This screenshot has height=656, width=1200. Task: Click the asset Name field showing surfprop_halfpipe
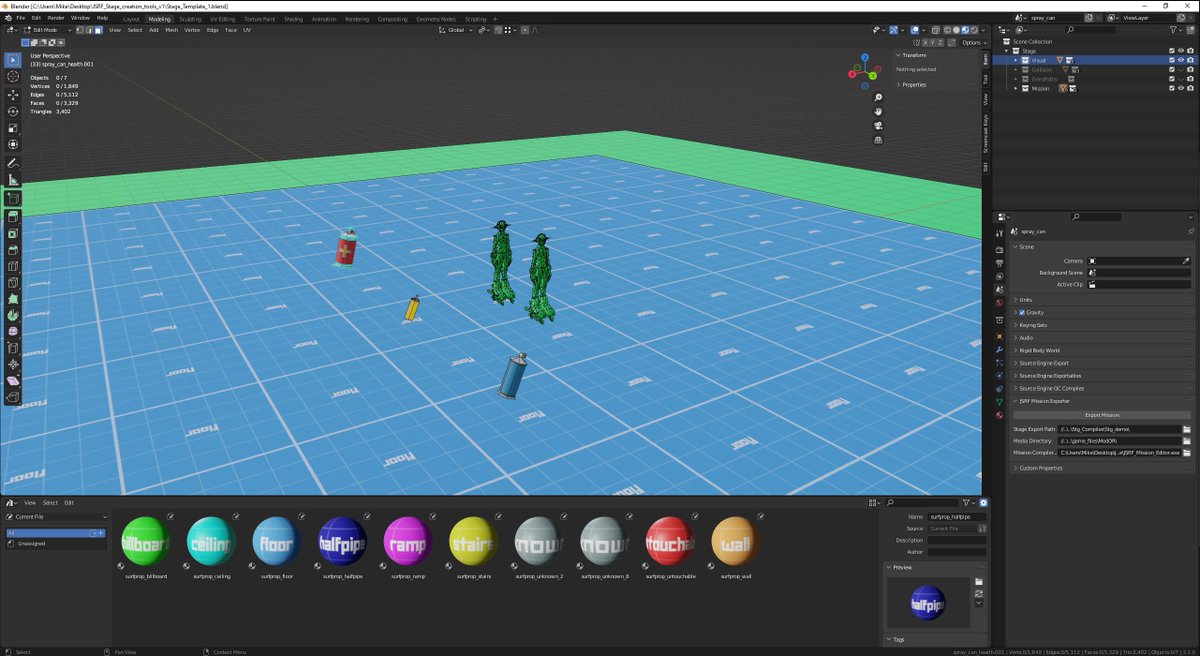pos(957,516)
